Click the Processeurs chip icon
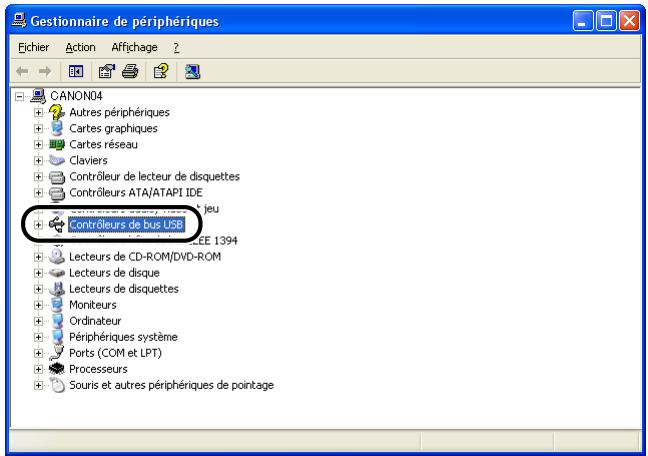Image resolution: width=648 pixels, height=456 pixels. (x=57, y=369)
